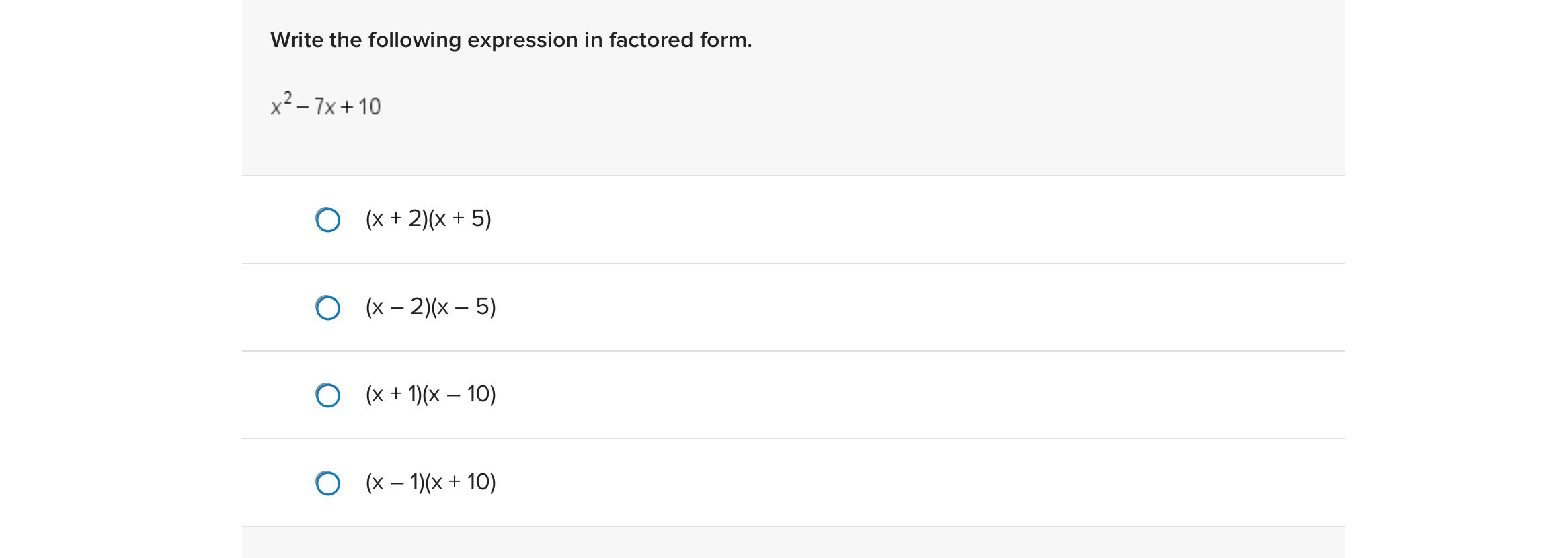1568x558 pixels.
Task: Click the answer text (x – 2)(x – 5)
Action: click(430, 307)
